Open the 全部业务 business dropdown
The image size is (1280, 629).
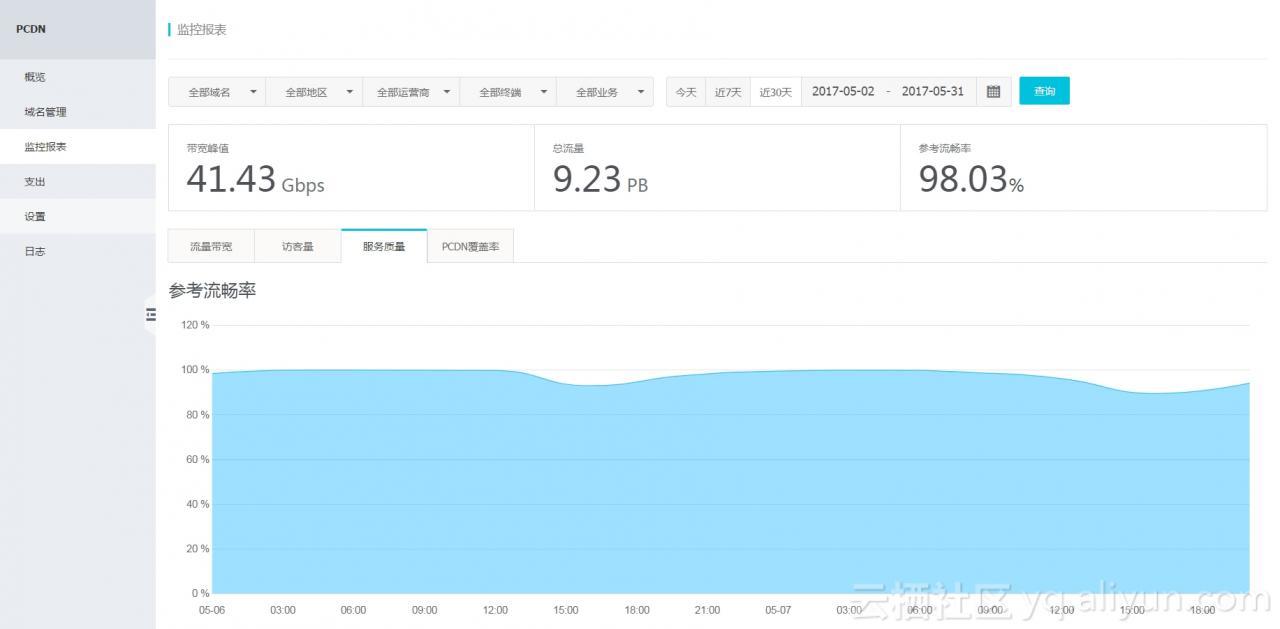tap(605, 92)
